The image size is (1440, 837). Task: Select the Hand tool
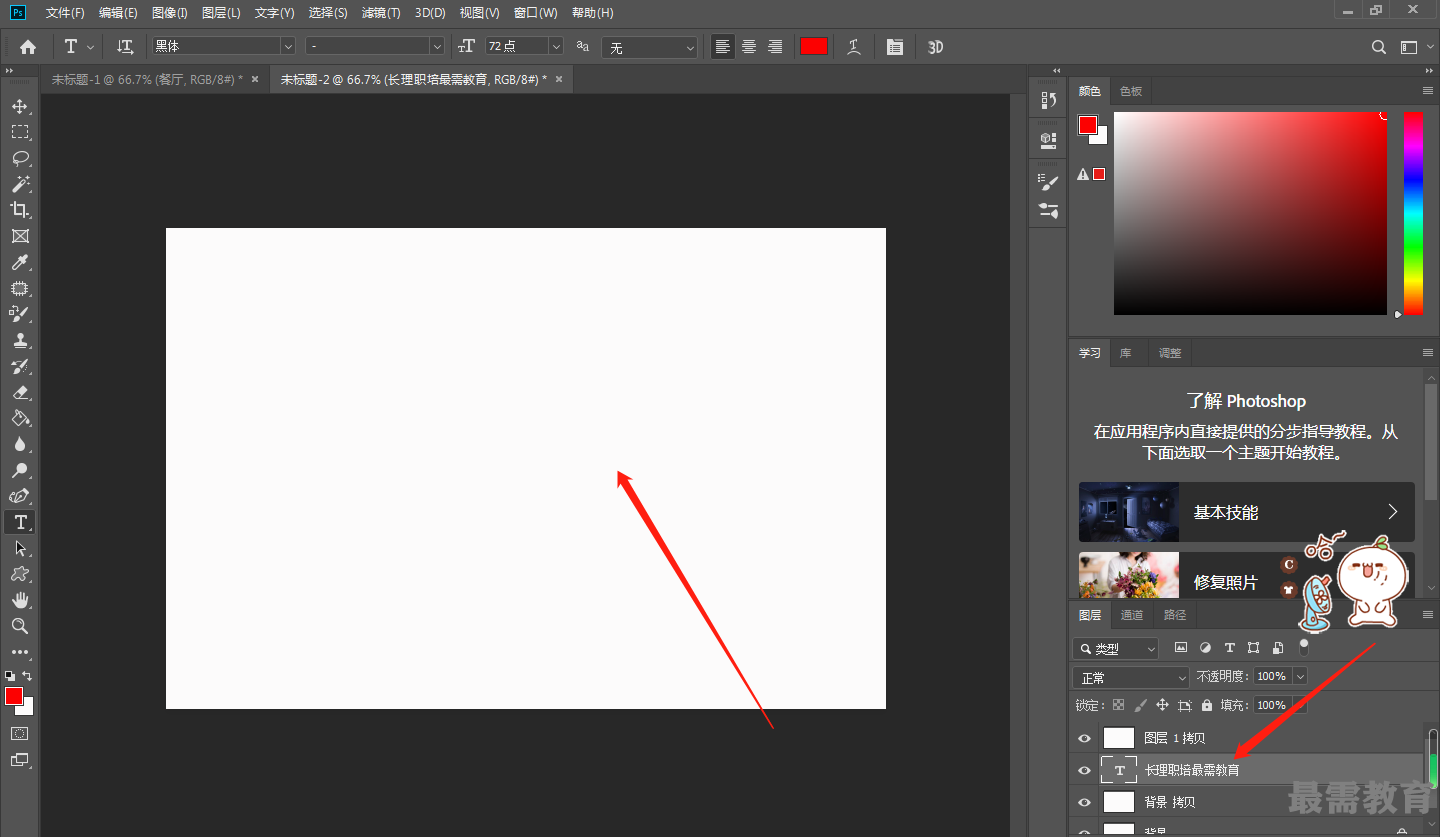(20, 600)
